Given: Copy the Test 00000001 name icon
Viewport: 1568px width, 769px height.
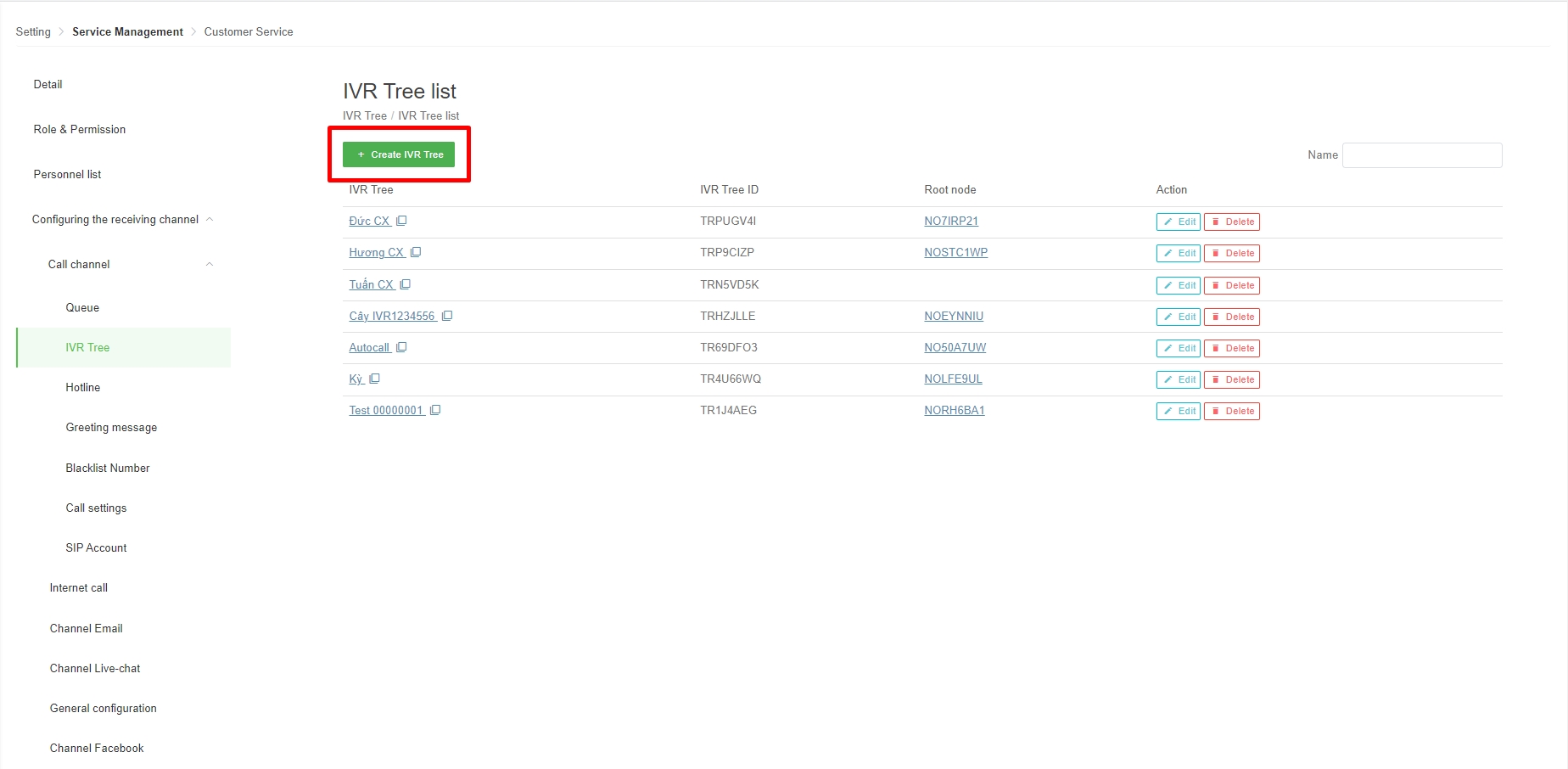Looking at the screenshot, I should (x=435, y=410).
